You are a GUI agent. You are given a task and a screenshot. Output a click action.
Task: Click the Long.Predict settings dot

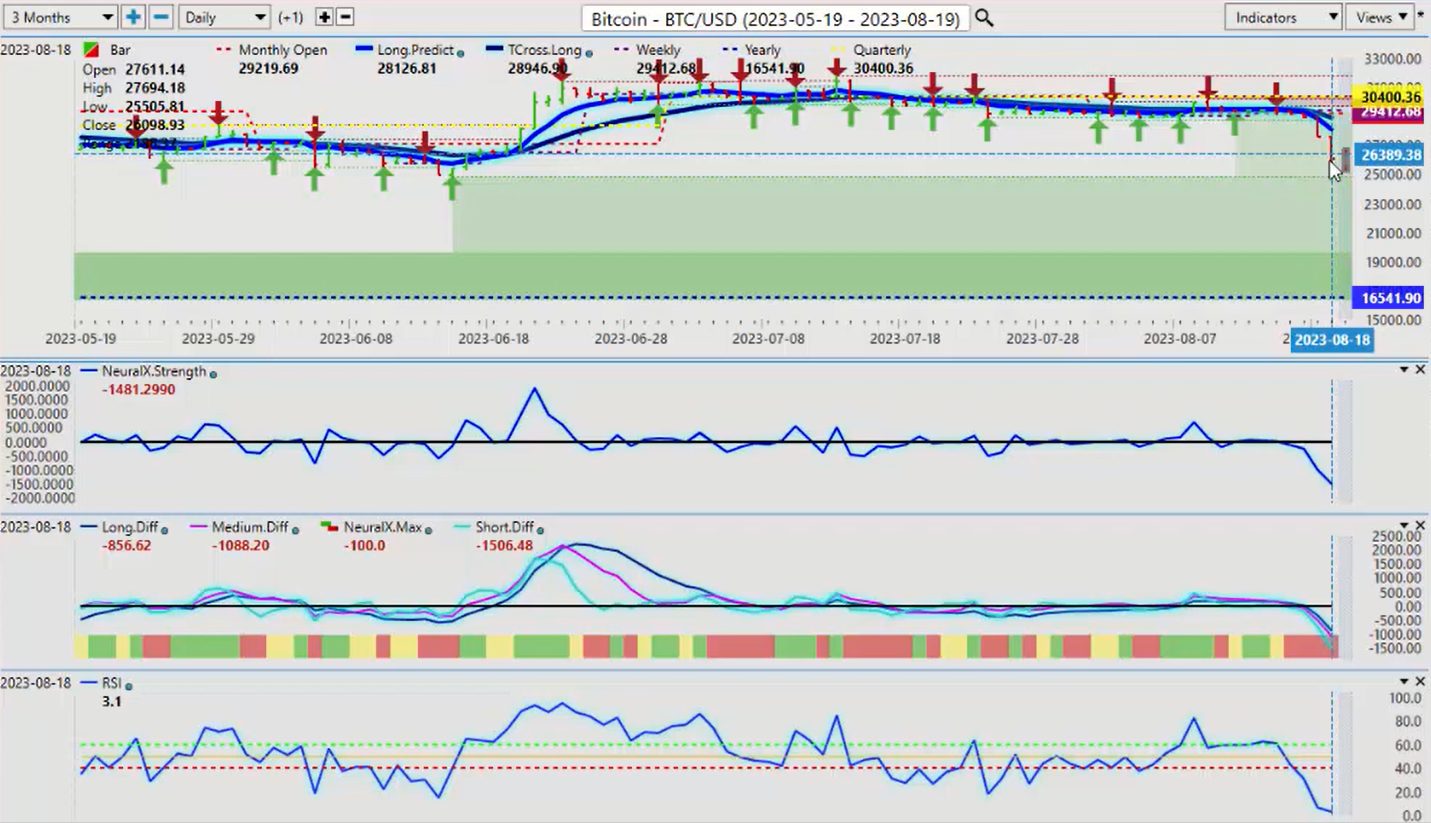click(462, 52)
